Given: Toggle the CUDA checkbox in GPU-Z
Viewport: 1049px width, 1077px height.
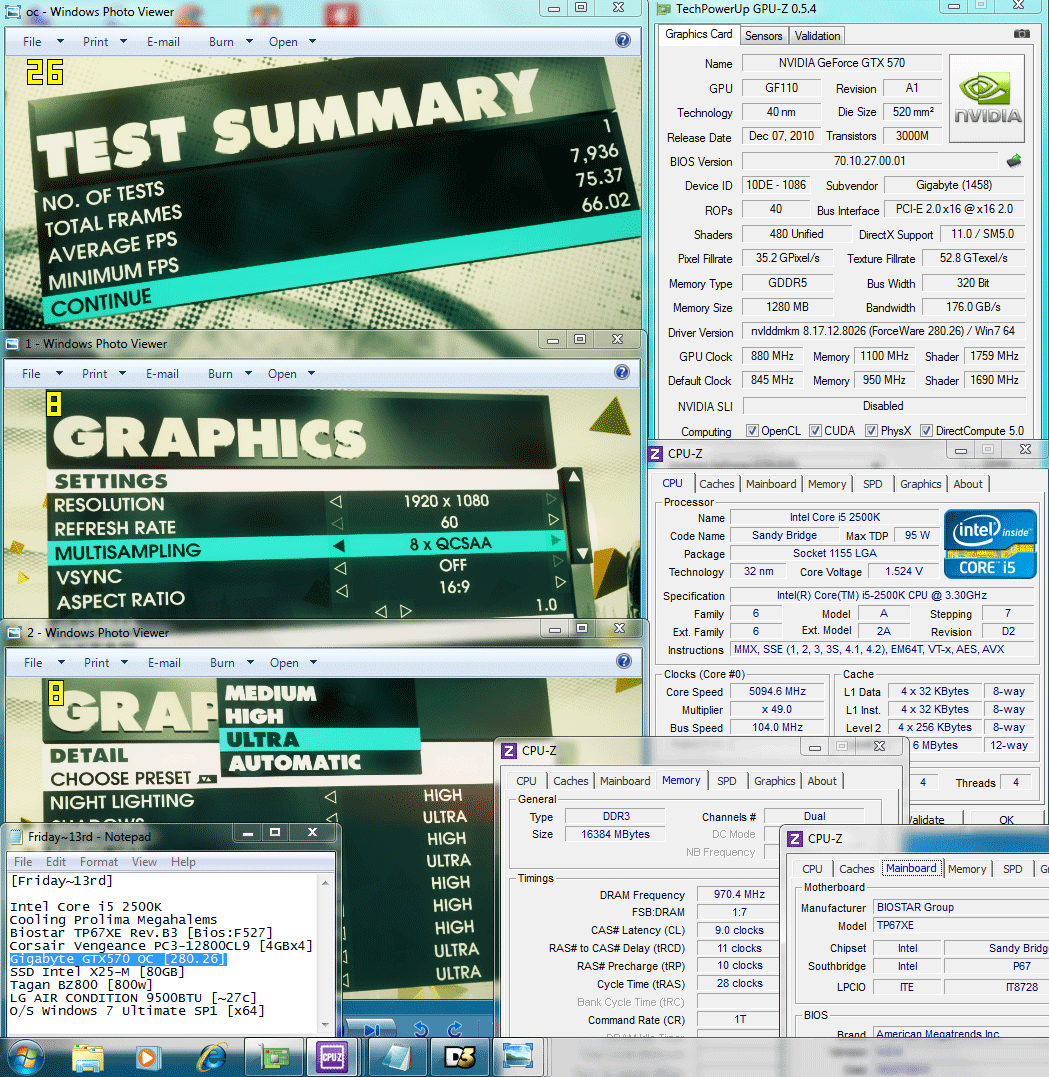Looking at the screenshot, I should click(x=815, y=431).
